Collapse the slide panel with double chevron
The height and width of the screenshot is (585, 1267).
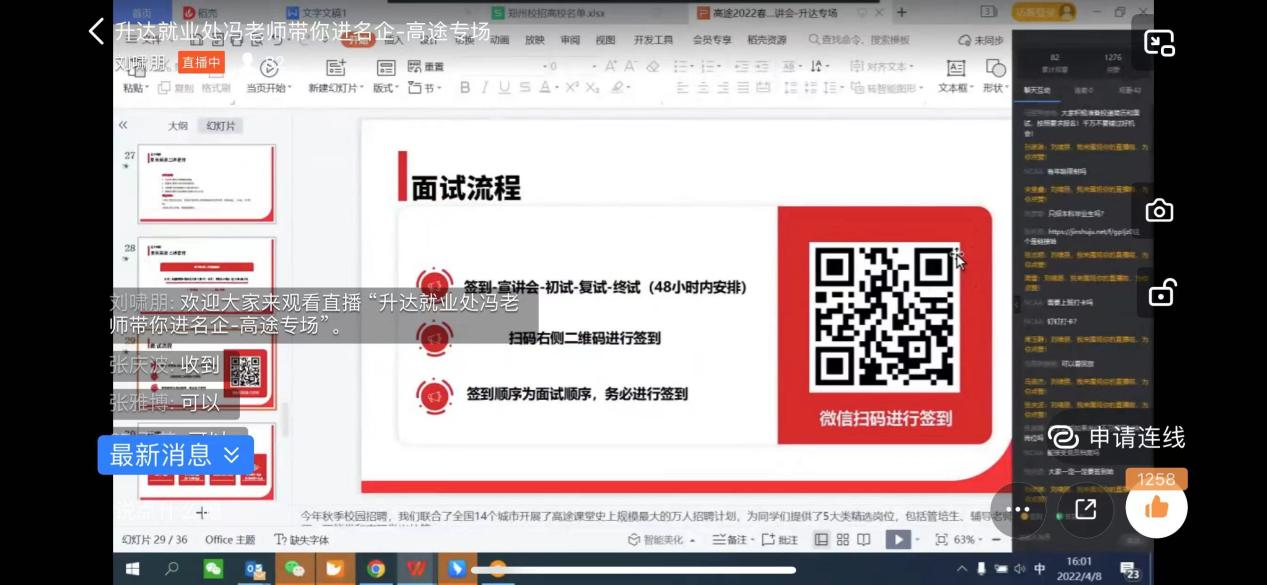pyautogui.click(x=123, y=126)
